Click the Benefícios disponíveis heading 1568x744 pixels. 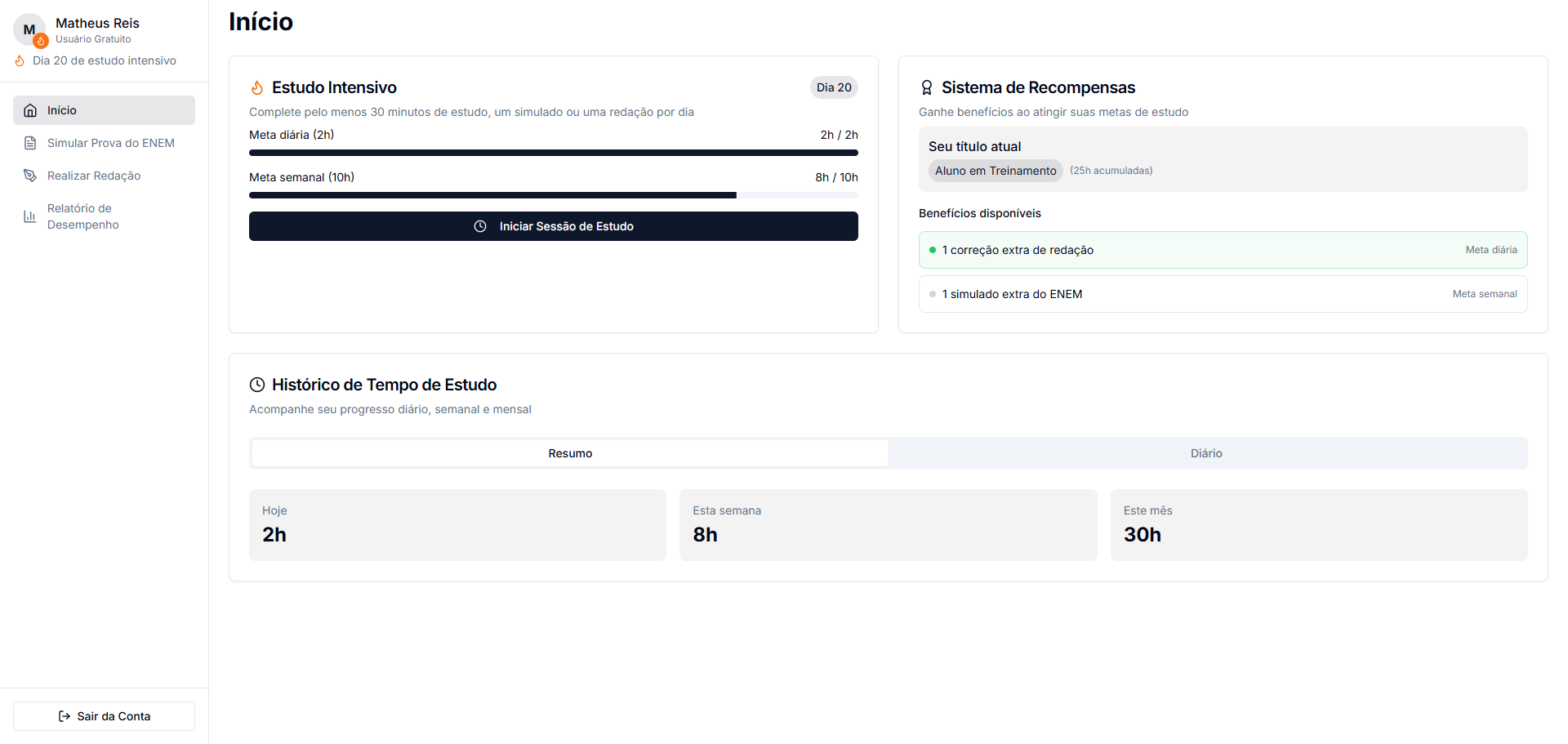980,213
